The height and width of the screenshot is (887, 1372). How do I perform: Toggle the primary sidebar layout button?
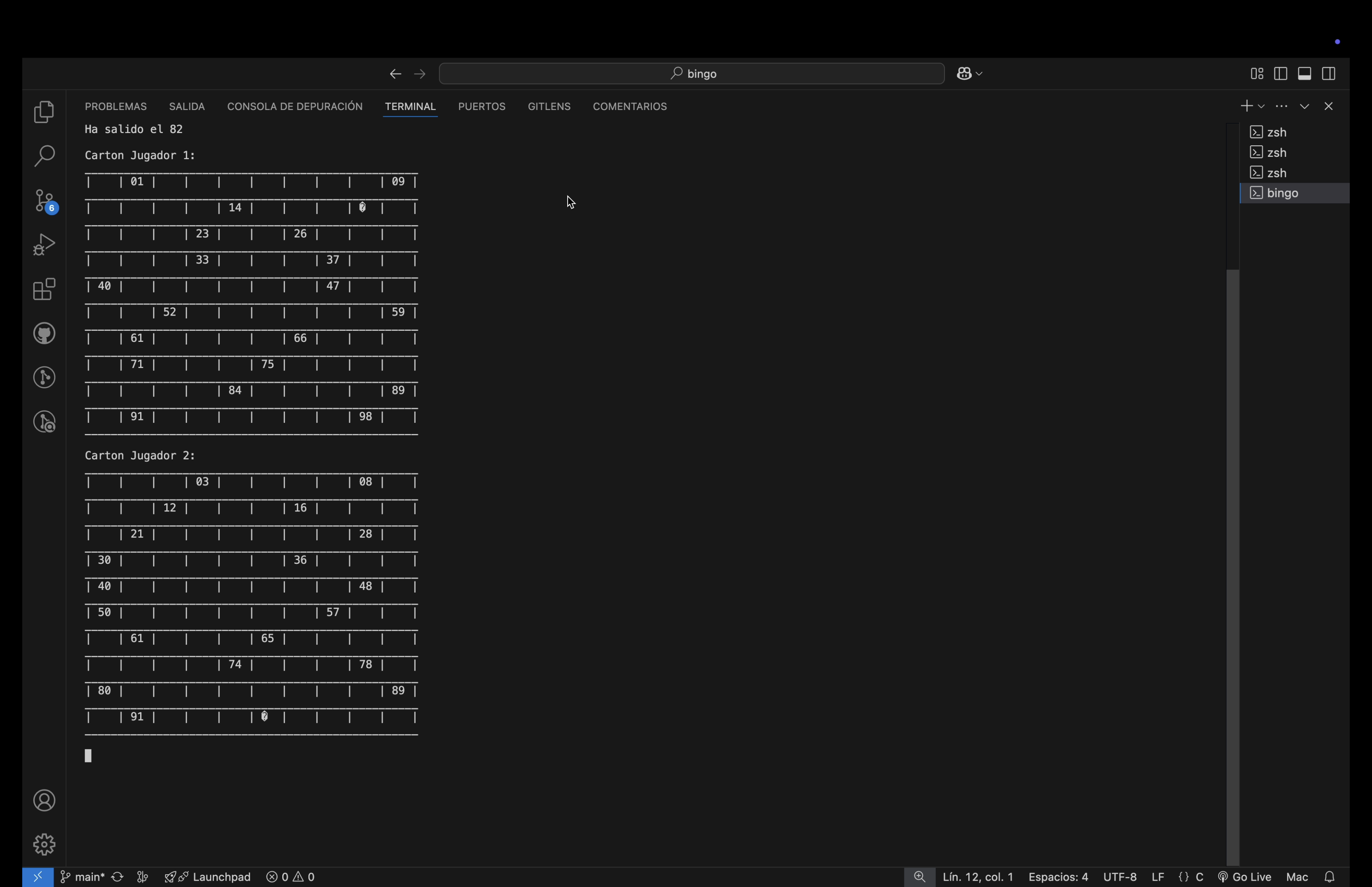[1280, 74]
